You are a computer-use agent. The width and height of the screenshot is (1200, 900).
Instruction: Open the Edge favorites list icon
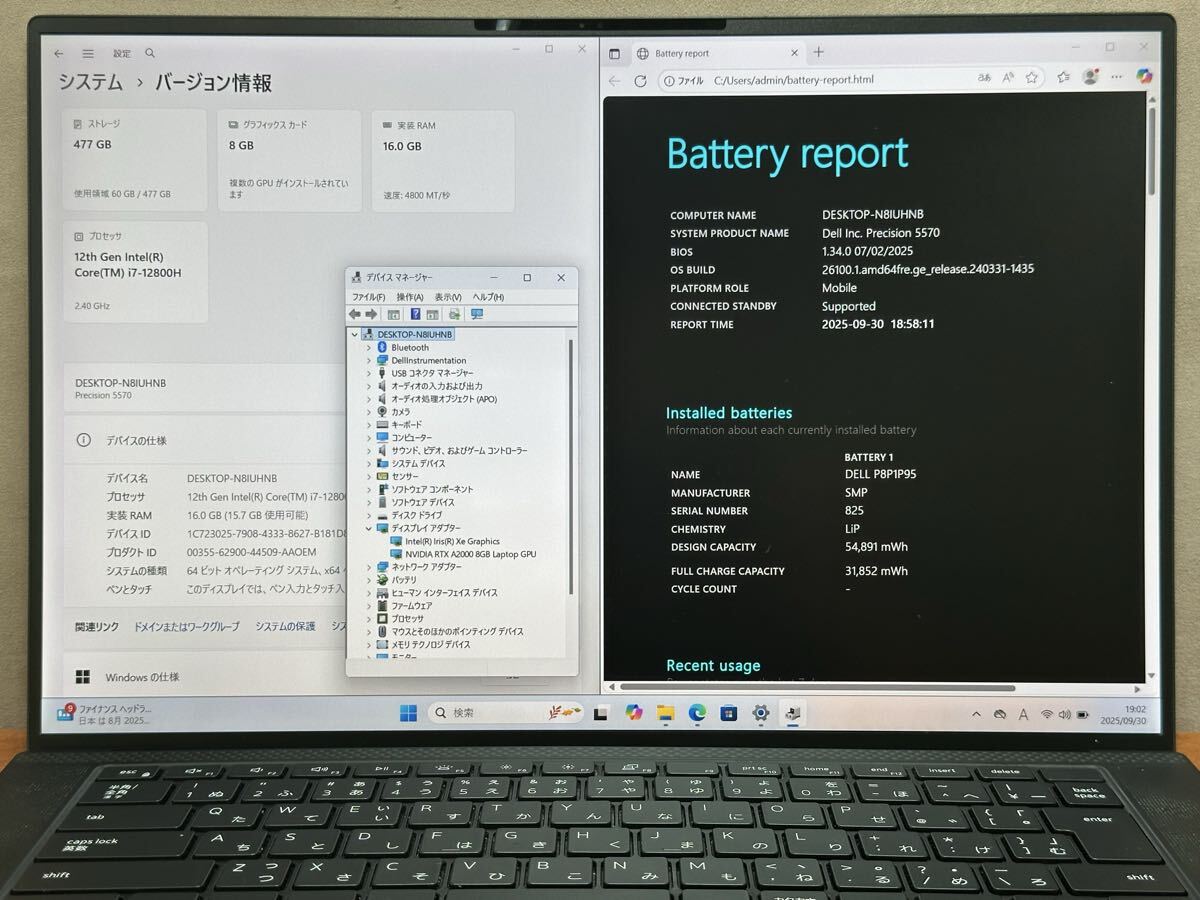(x=1064, y=77)
